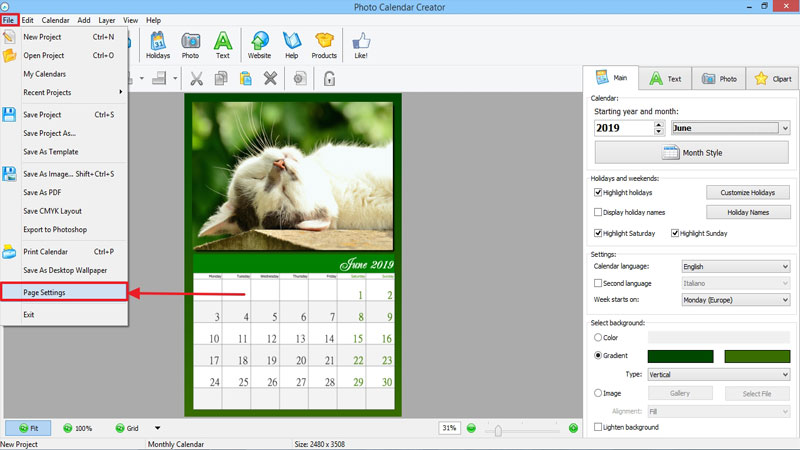Click the Holiday Names button
The height and width of the screenshot is (450, 800).
click(748, 212)
